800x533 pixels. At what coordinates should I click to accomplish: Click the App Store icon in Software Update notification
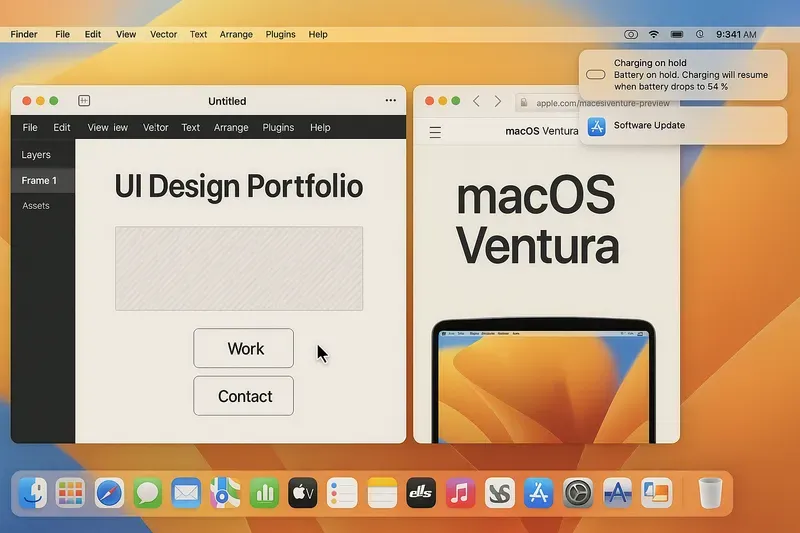596,126
